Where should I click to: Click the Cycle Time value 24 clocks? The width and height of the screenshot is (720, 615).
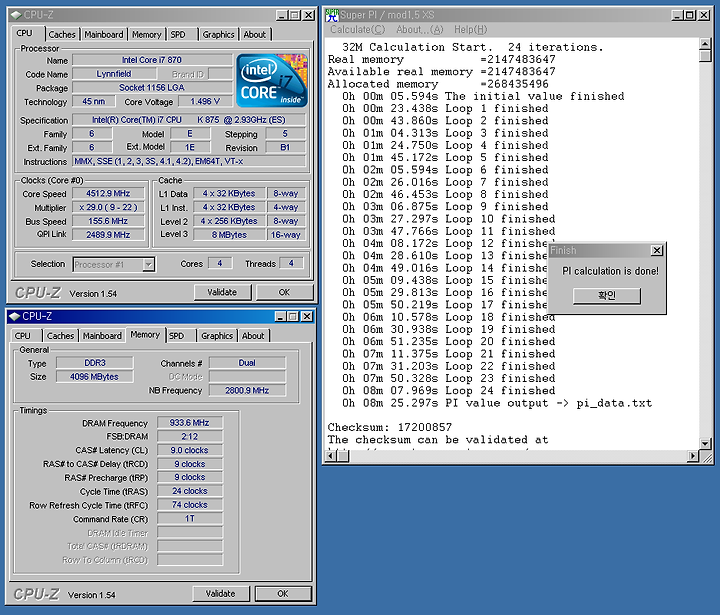click(190, 491)
